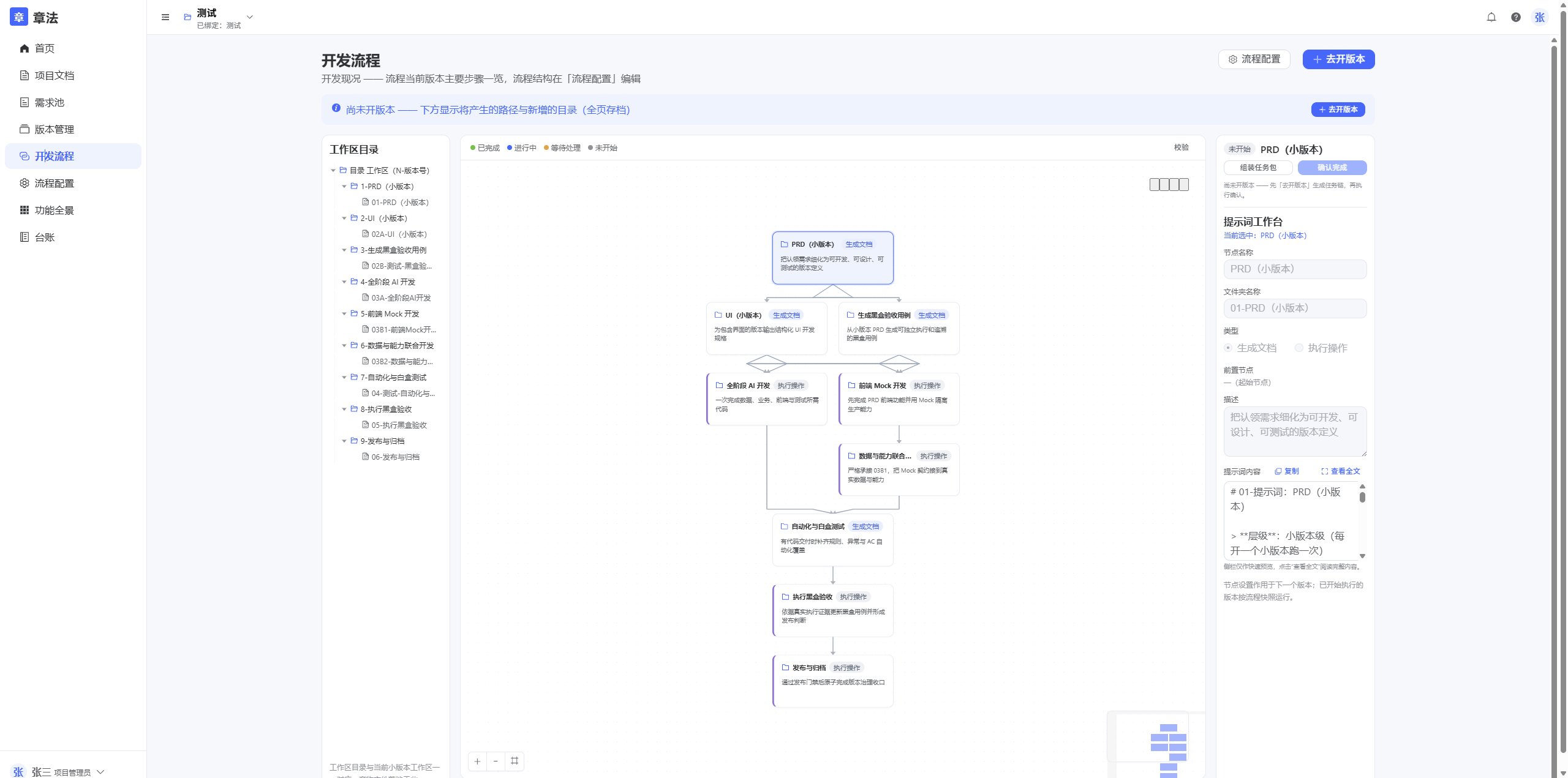Open the notifications bell icon
Image resolution: width=1568 pixels, height=778 pixels.
click(x=1491, y=17)
